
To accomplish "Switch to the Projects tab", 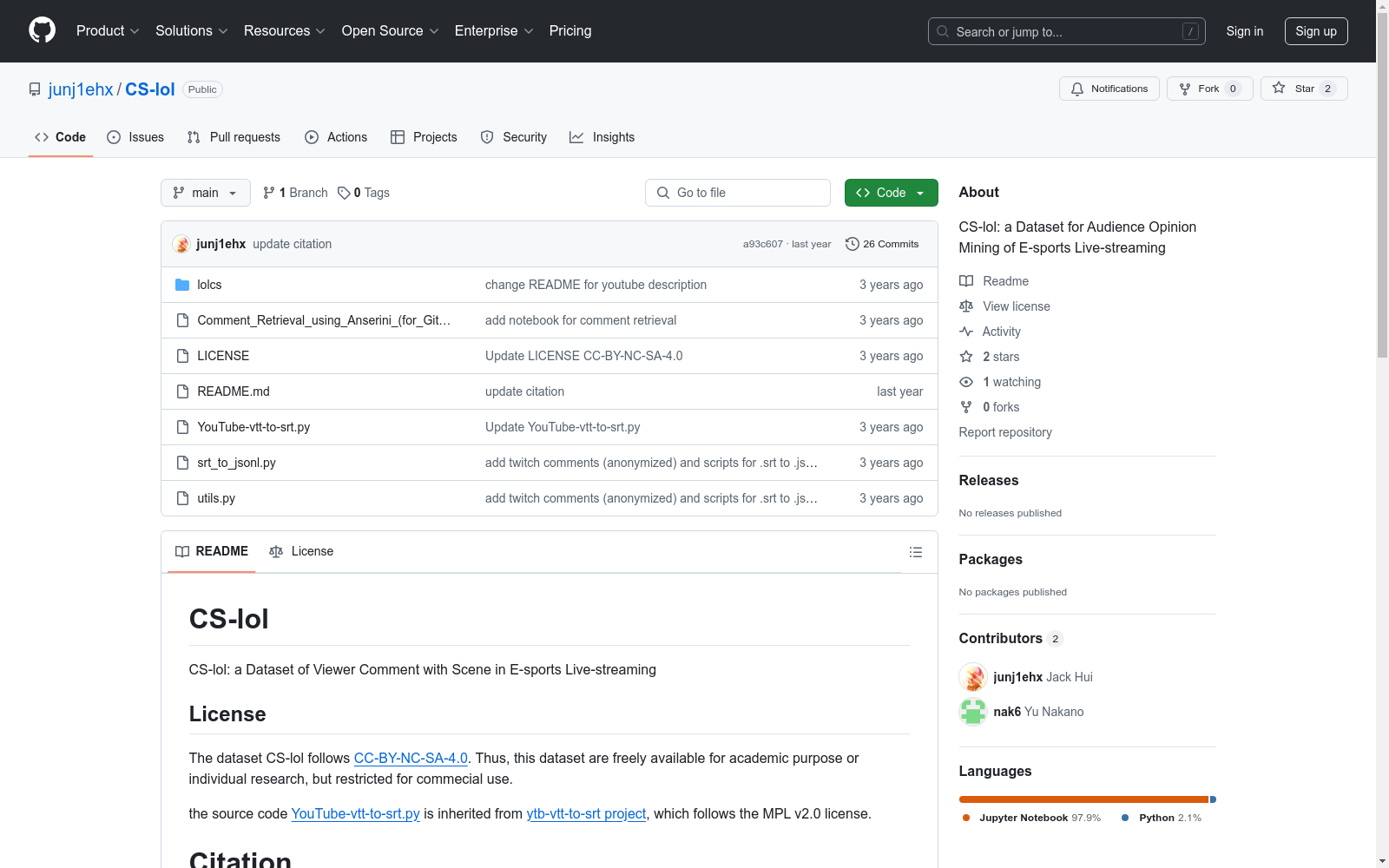I will (x=424, y=137).
